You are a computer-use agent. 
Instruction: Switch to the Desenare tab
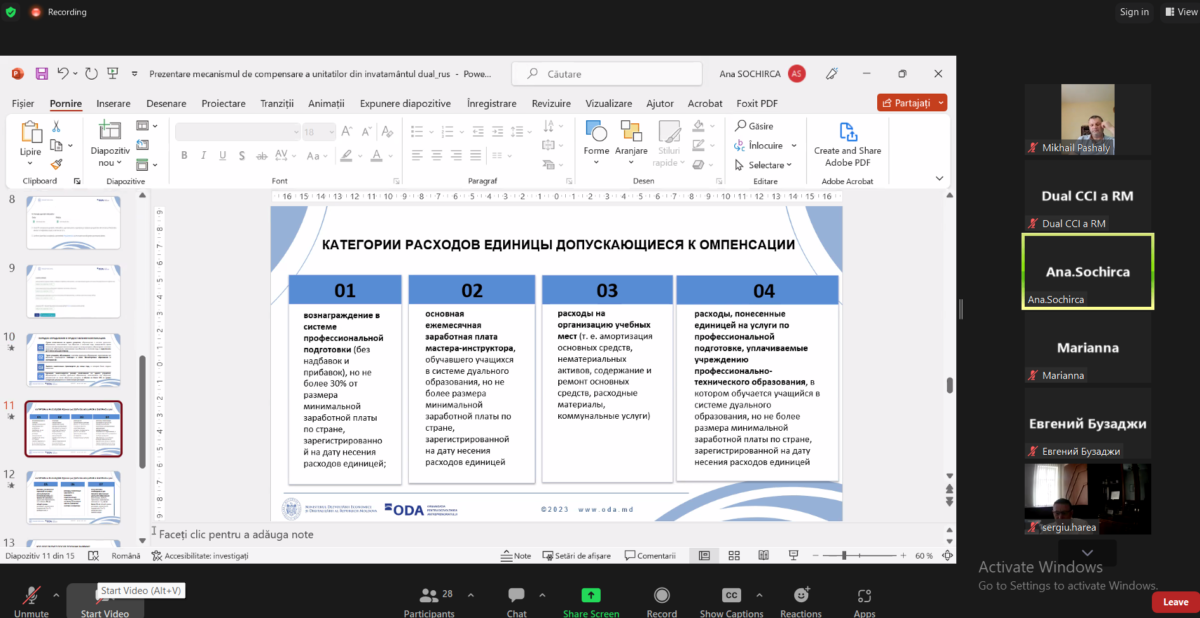(x=166, y=103)
